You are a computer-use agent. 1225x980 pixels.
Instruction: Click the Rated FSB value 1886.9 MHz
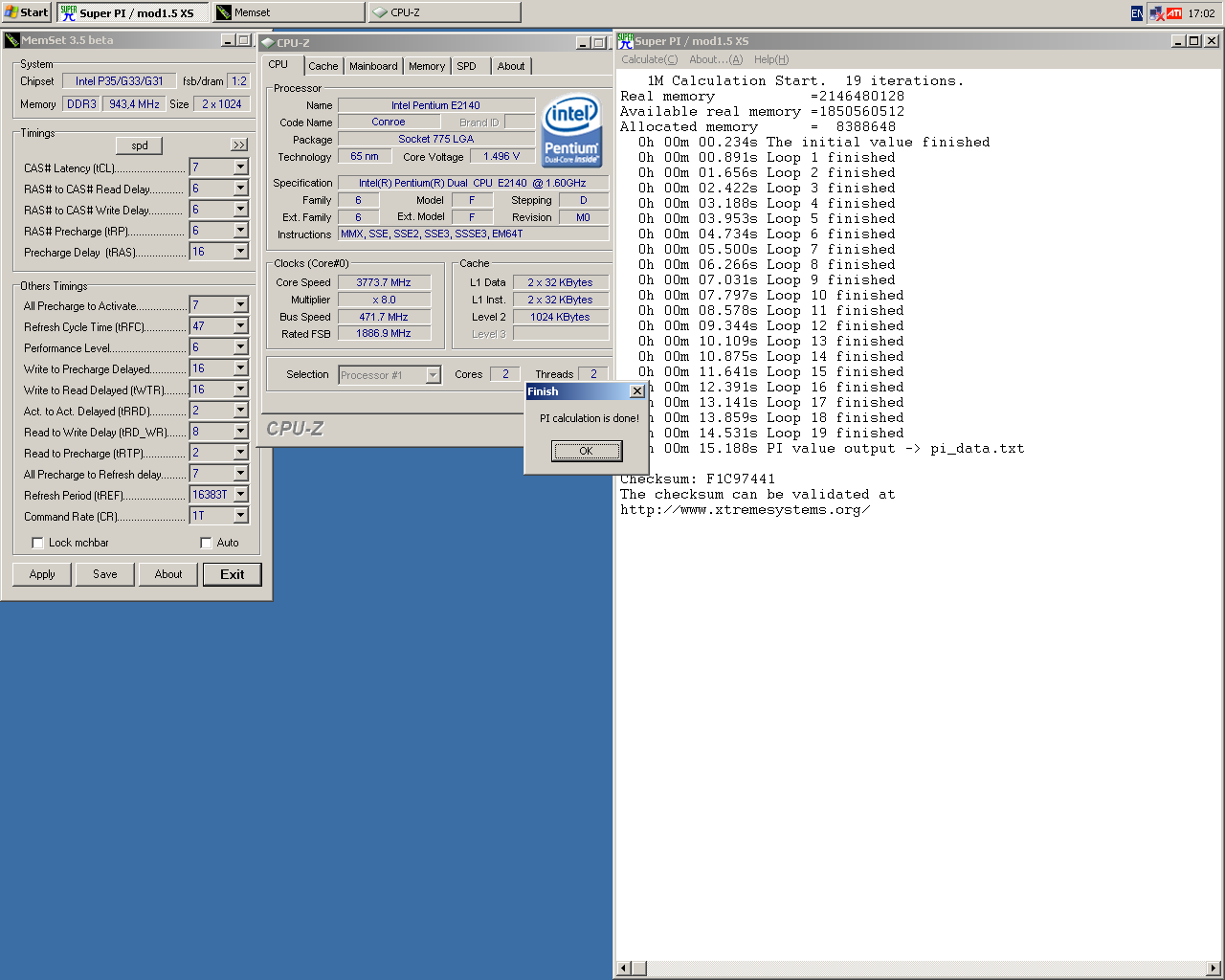coord(384,334)
